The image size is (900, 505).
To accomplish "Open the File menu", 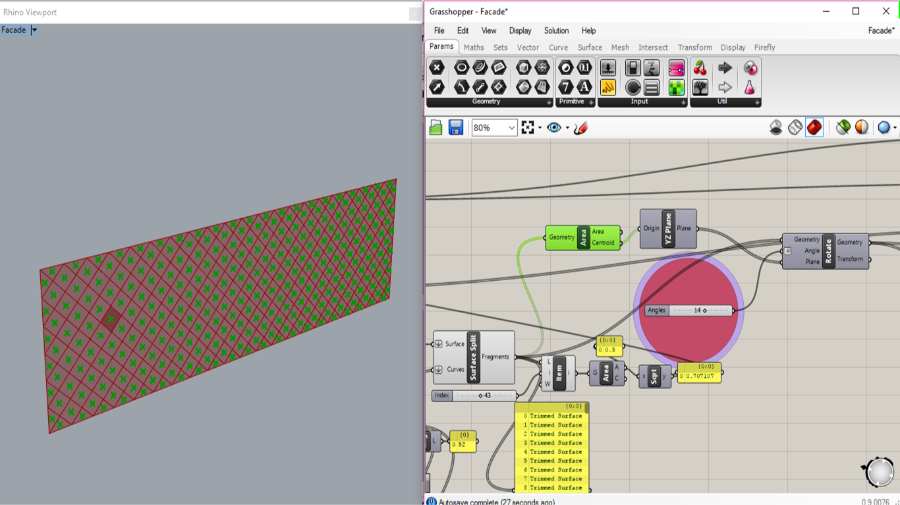I will (x=439, y=30).
